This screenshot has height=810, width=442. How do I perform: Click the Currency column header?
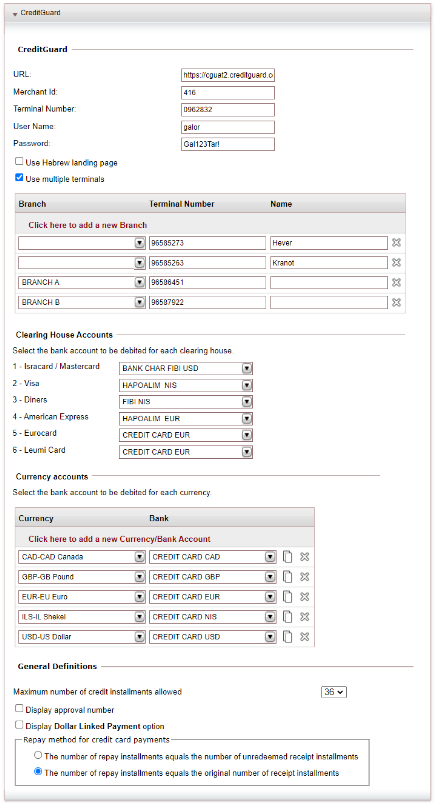click(x=36, y=518)
